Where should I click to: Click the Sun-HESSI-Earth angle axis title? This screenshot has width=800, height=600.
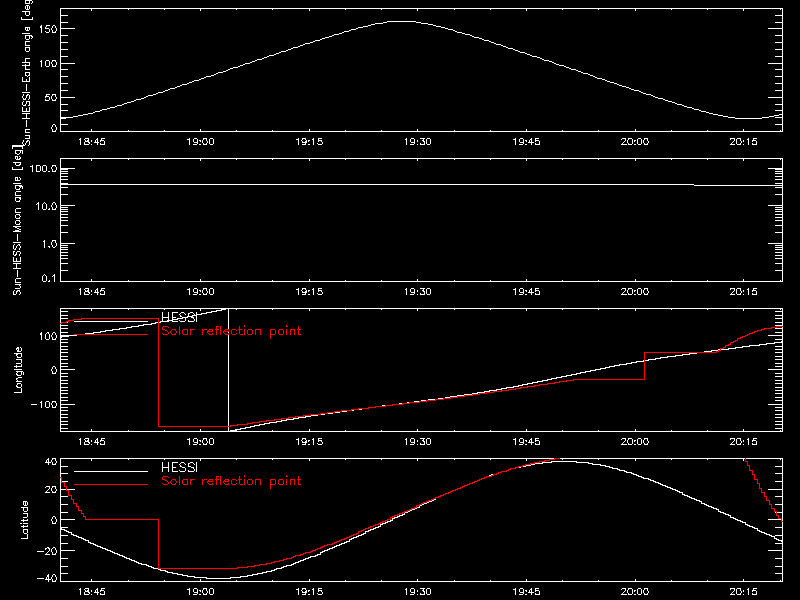28,73
